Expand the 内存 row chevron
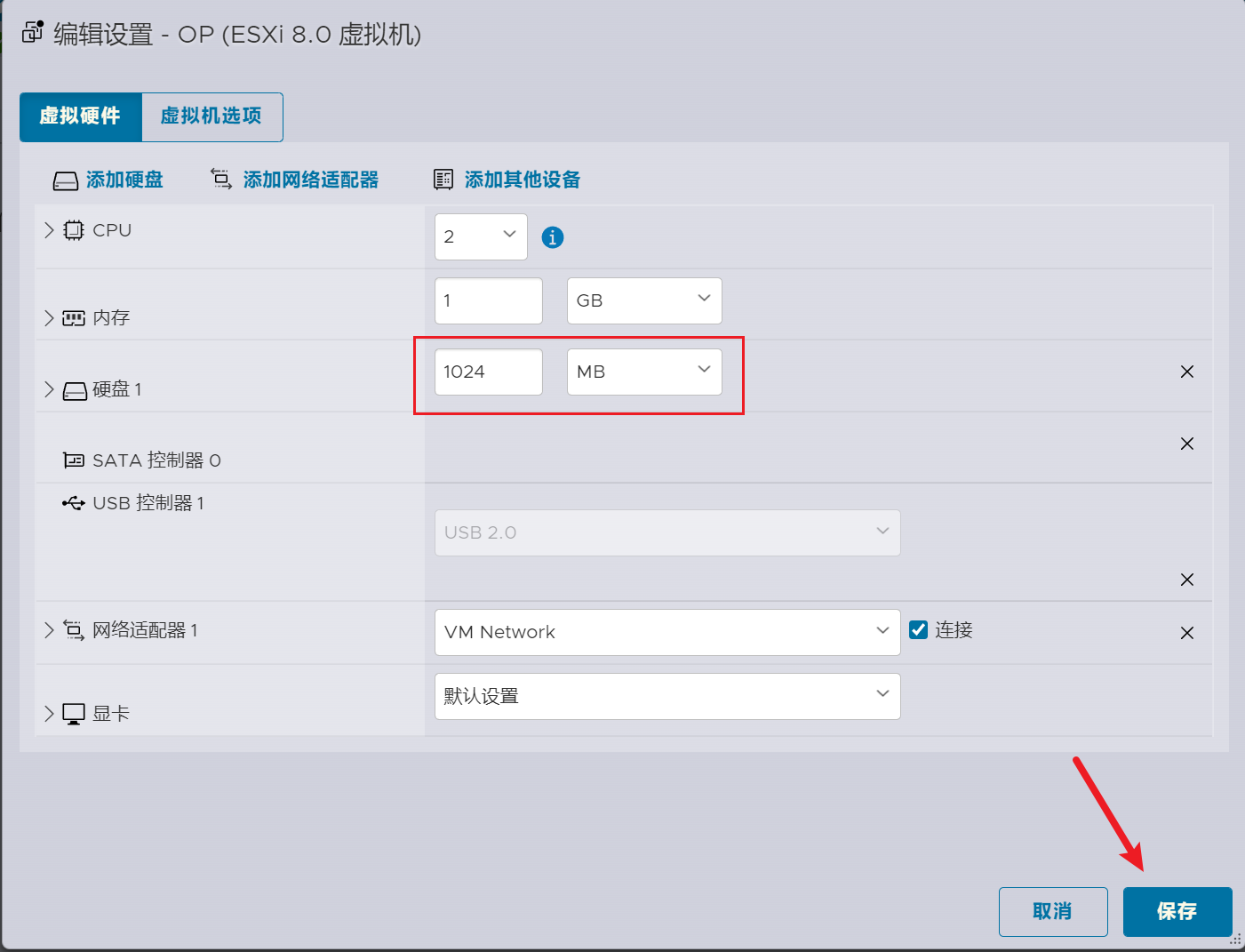The width and height of the screenshot is (1245, 952). point(49,318)
